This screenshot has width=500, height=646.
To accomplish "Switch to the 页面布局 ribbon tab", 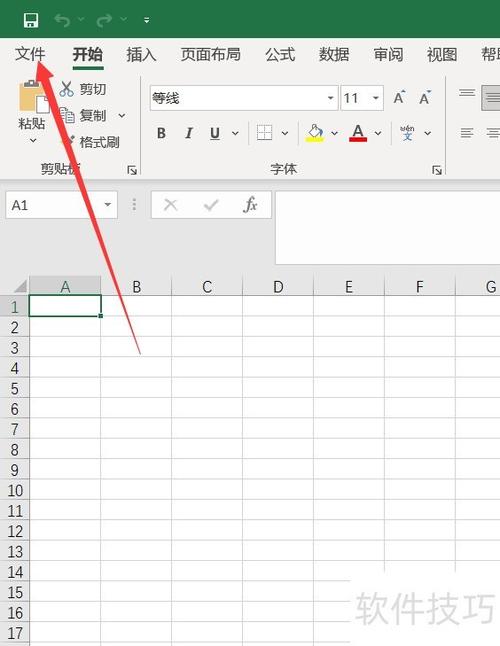I will coord(210,54).
